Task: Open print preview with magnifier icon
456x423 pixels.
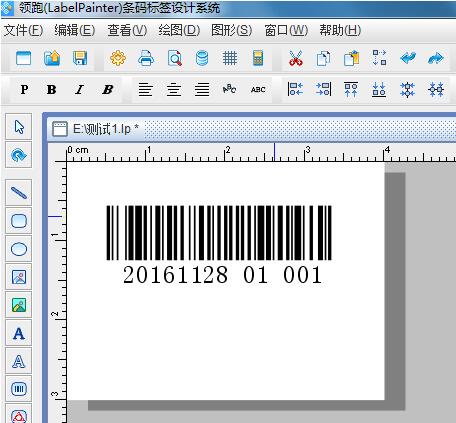Action: coord(175,59)
